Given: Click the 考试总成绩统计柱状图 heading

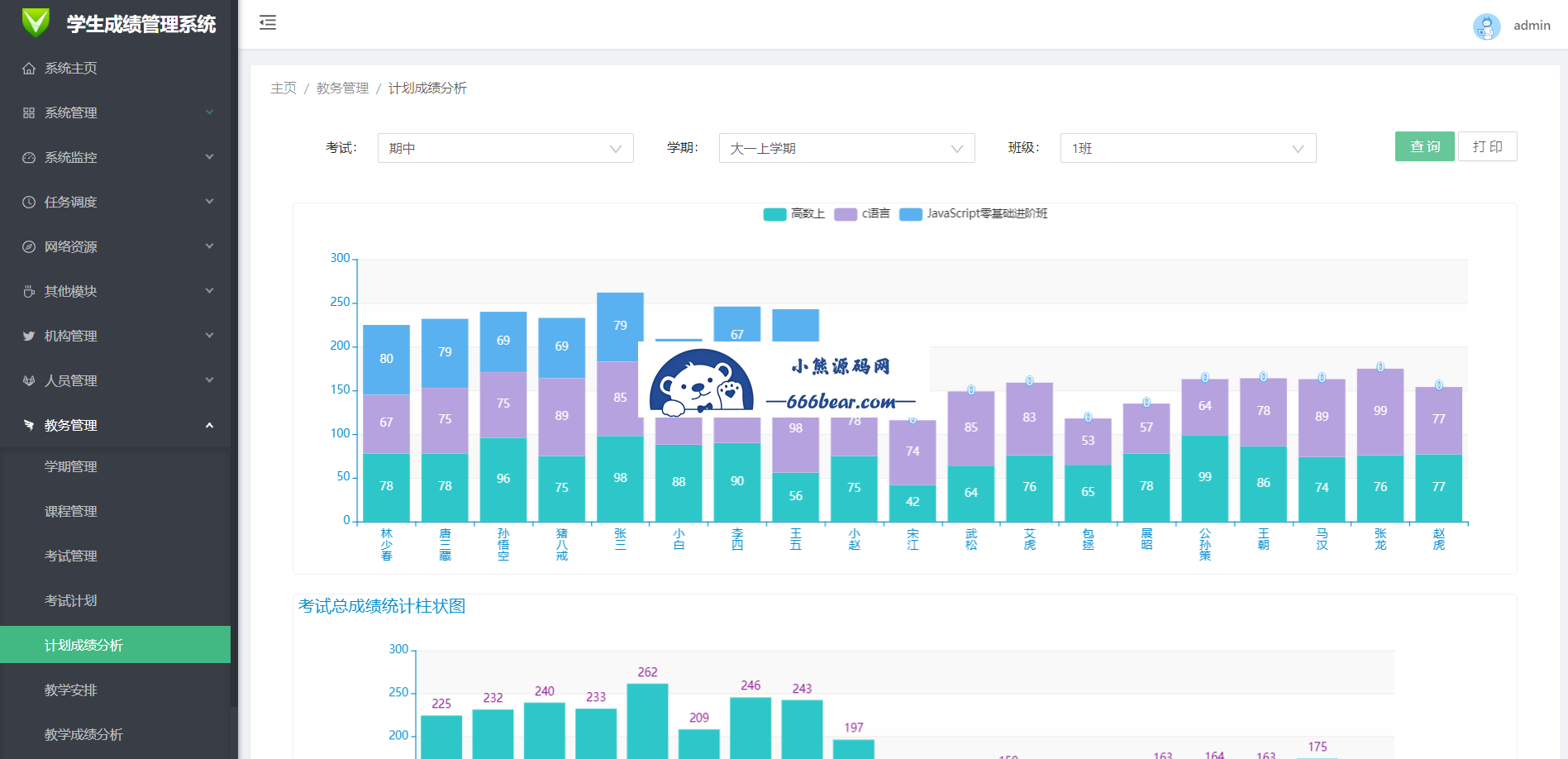Looking at the screenshot, I should (382, 606).
